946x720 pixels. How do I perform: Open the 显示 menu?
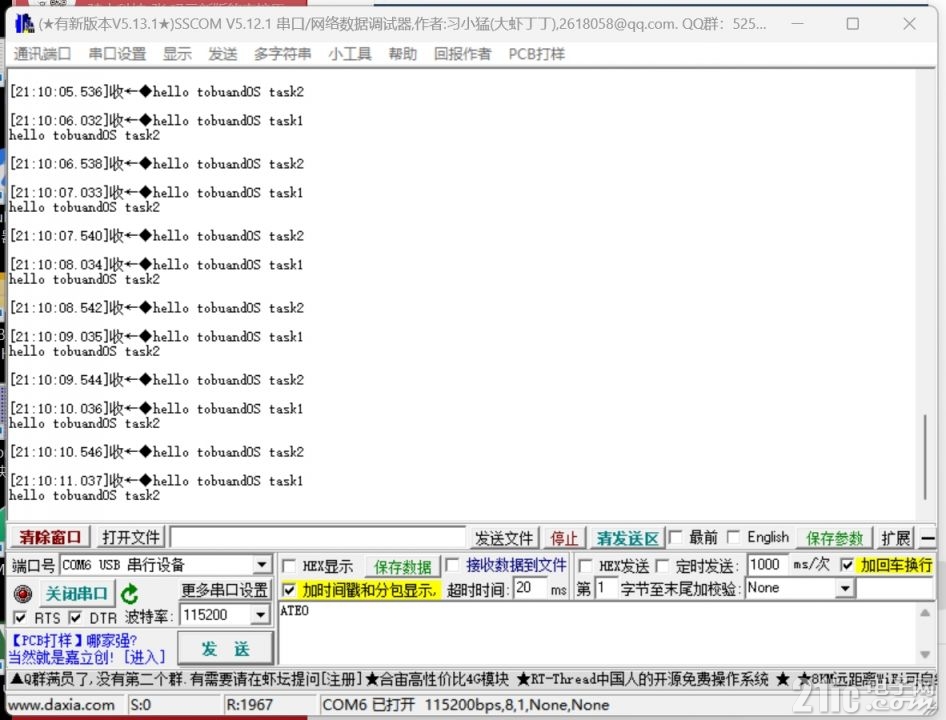(x=177, y=54)
